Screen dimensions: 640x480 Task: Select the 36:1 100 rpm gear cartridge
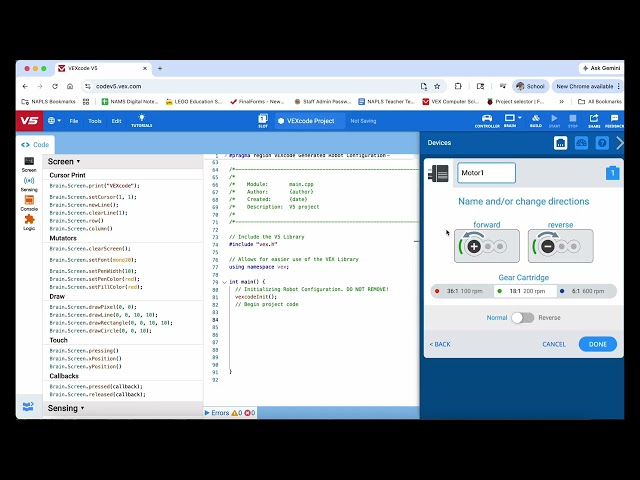click(x=460, y=291)
